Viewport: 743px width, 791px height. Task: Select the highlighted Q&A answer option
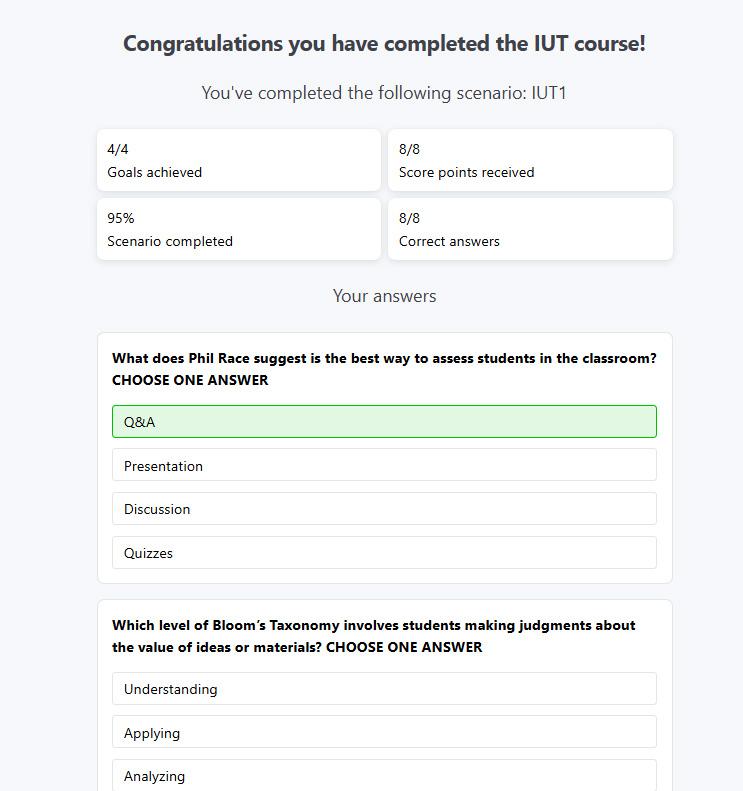[384, 422]
